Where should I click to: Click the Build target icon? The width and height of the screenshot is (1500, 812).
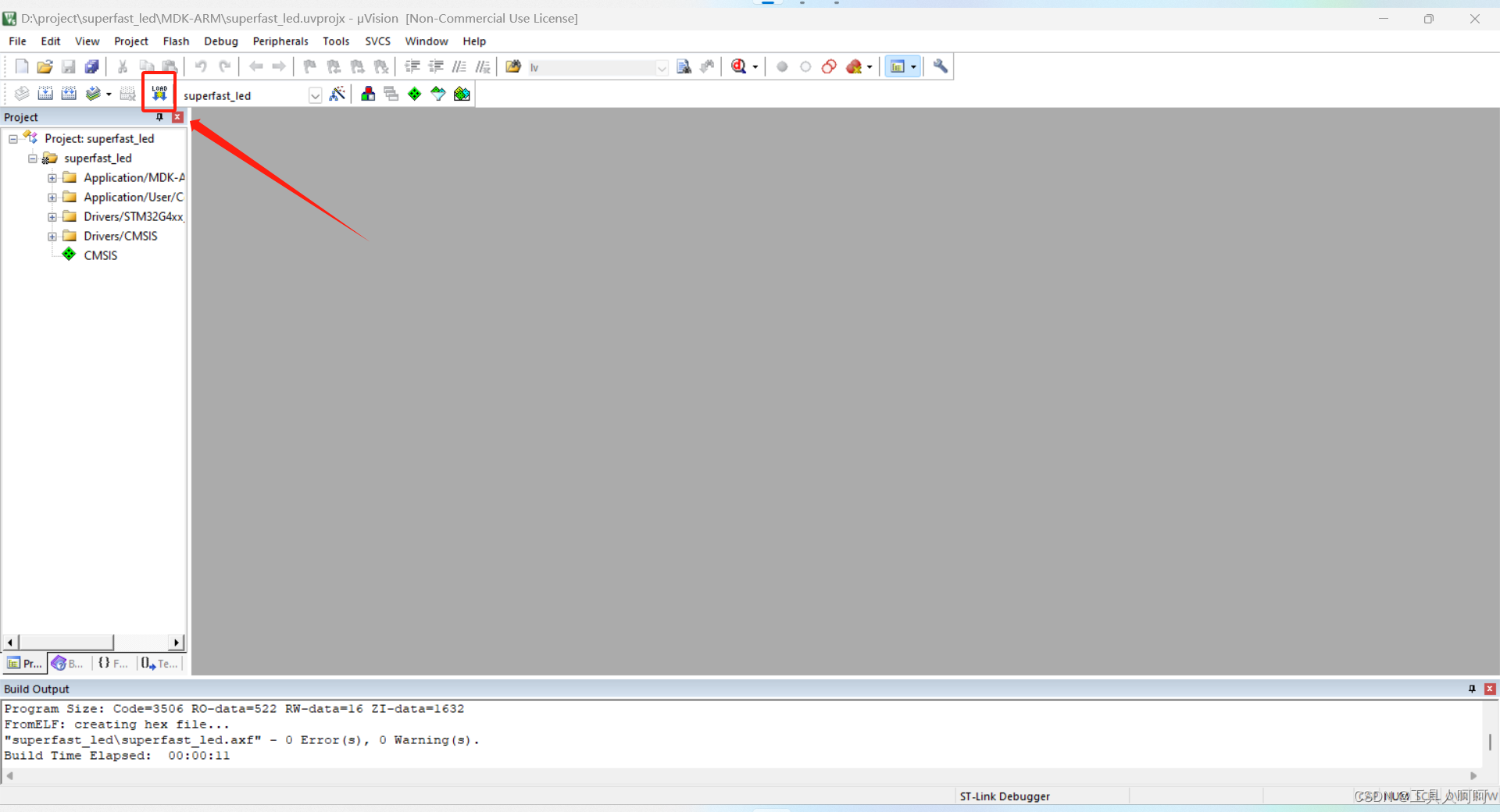point(45,94)
